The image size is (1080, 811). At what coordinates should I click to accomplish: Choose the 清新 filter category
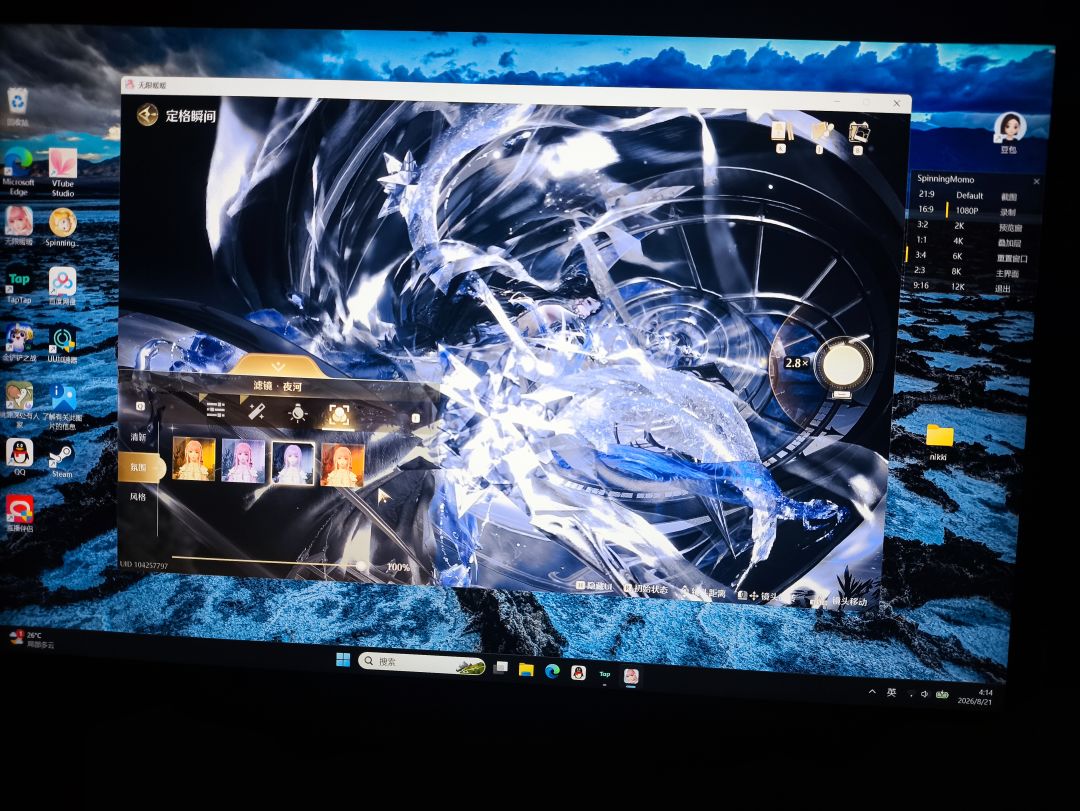(x=138, y=437)
